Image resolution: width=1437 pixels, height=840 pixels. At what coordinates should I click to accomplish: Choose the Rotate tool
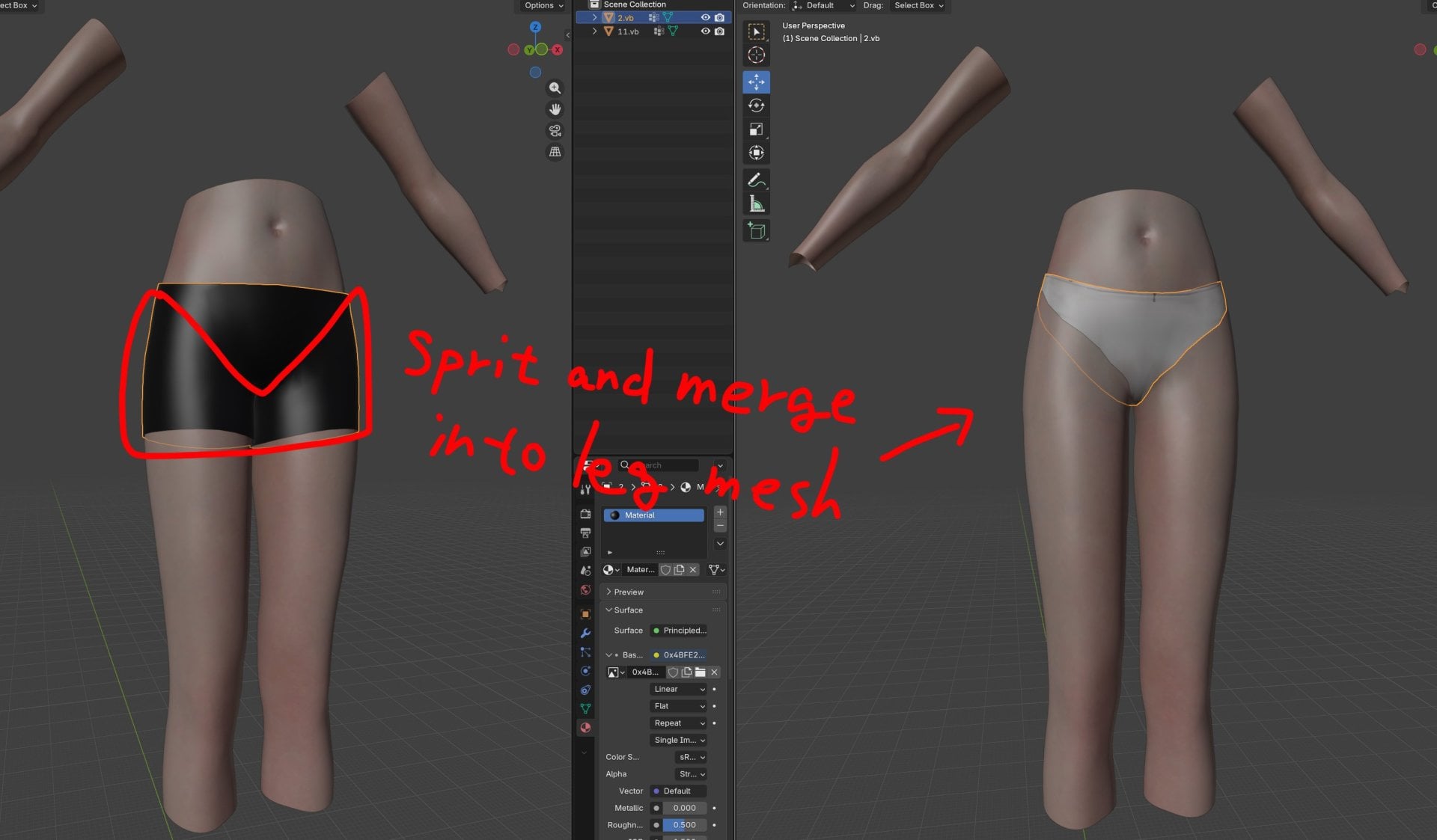click(756, 105)
